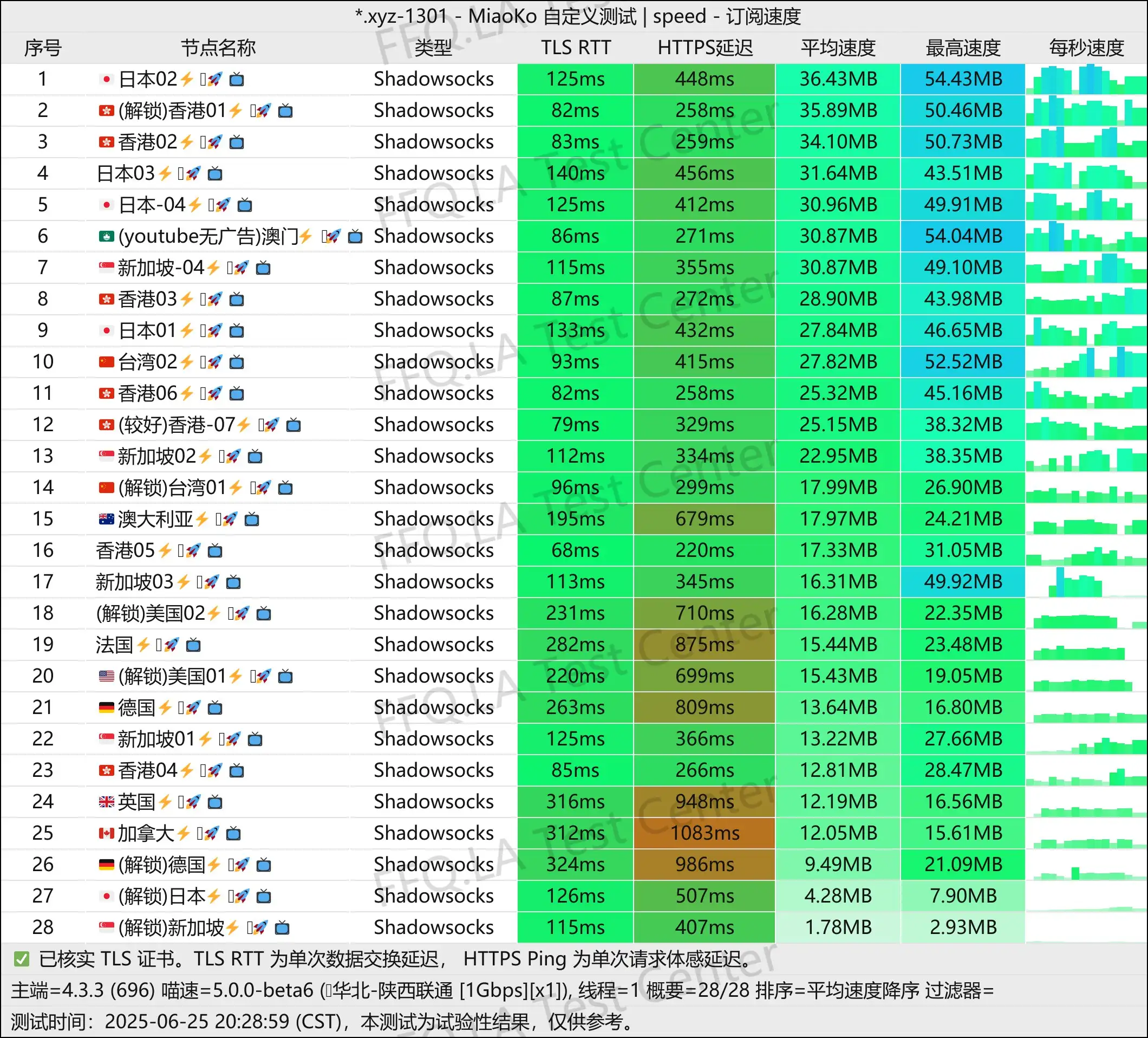
Task: Click the 主端=4.3.3 (696) footer text
Action: coord(82,991)
